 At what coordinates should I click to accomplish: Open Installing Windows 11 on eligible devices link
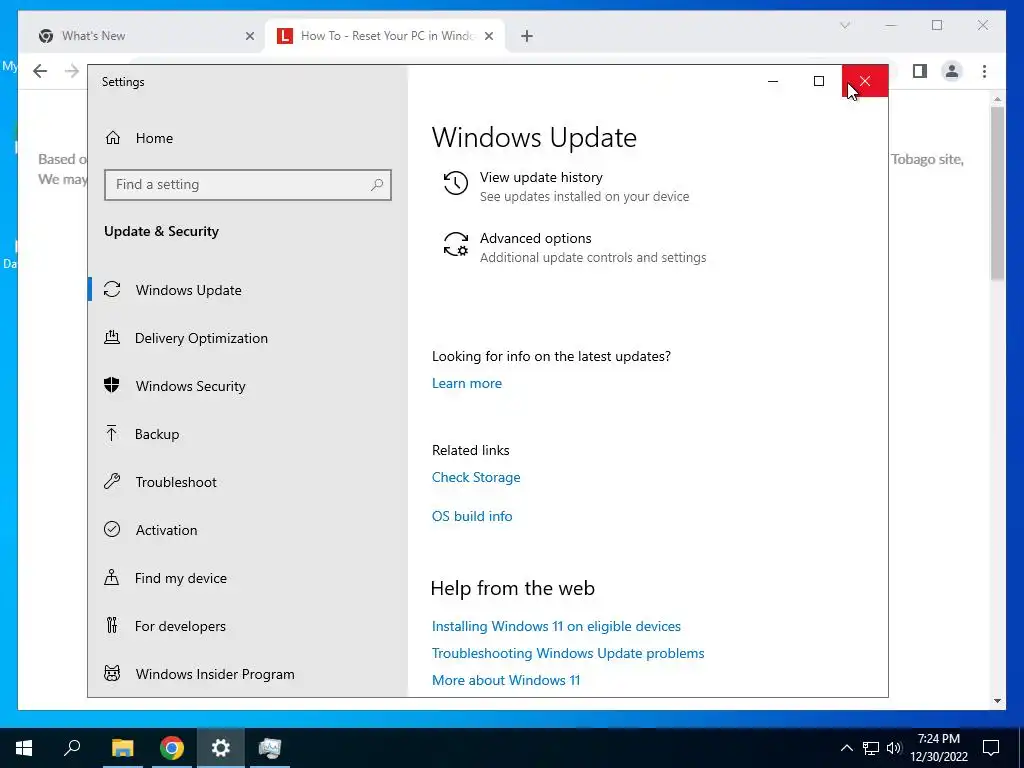click(556, 626)
